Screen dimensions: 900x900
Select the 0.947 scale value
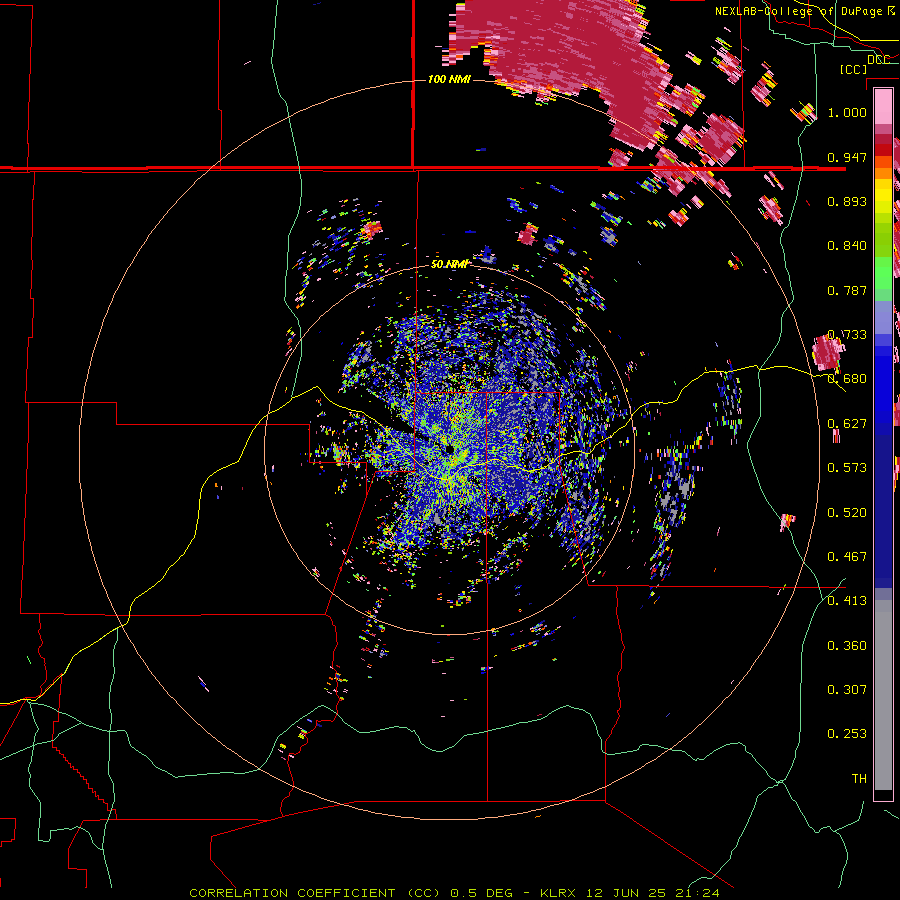(847, 157)
